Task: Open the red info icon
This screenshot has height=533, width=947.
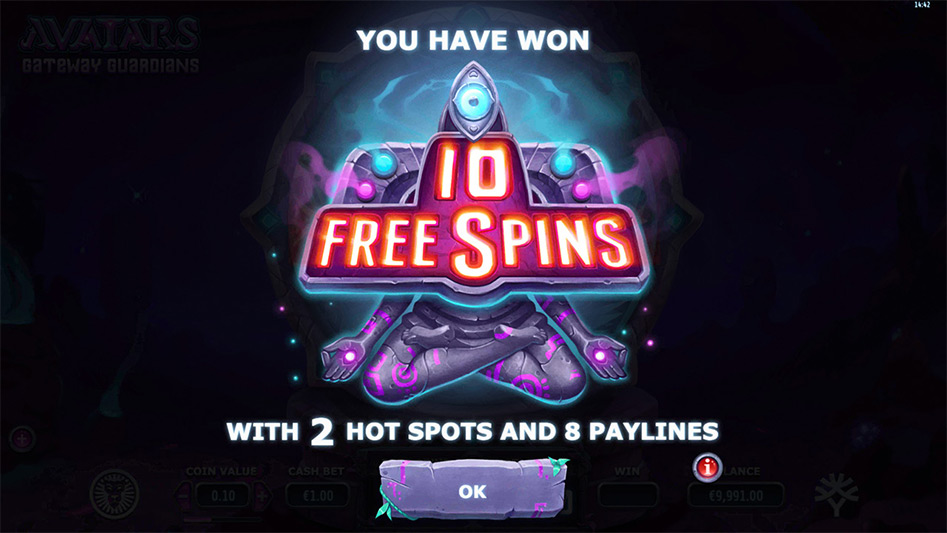Action: [707, 467]
